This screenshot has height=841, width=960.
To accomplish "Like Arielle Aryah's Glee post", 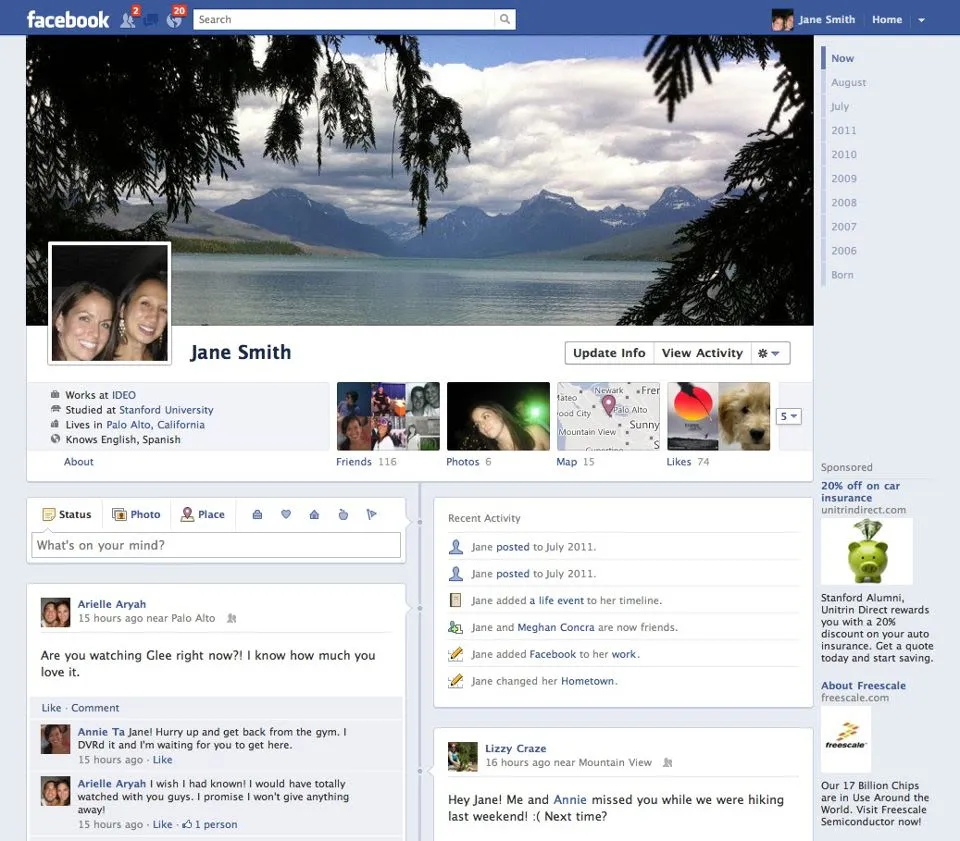I will [51, 708].
